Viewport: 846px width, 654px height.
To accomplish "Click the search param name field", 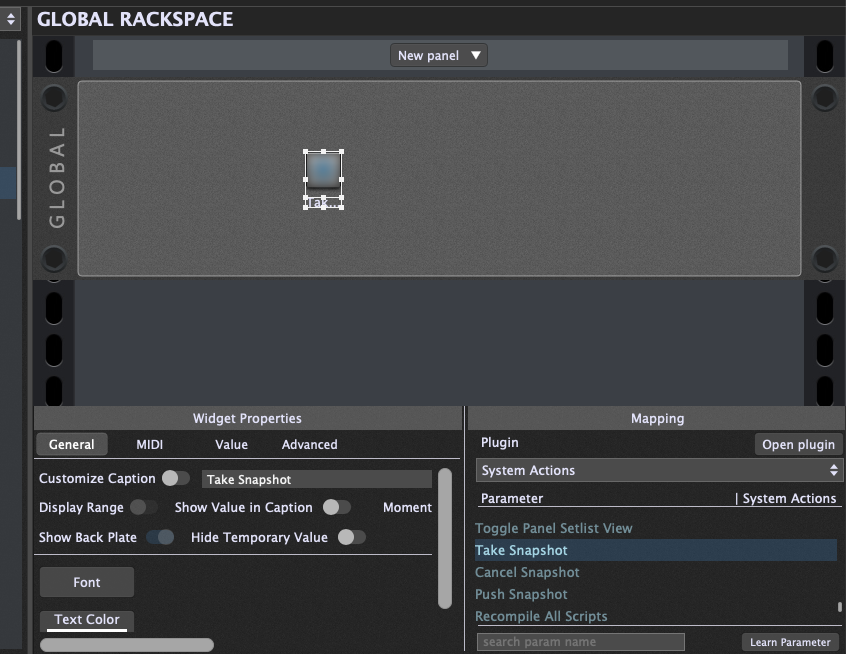I will [580, 642].
